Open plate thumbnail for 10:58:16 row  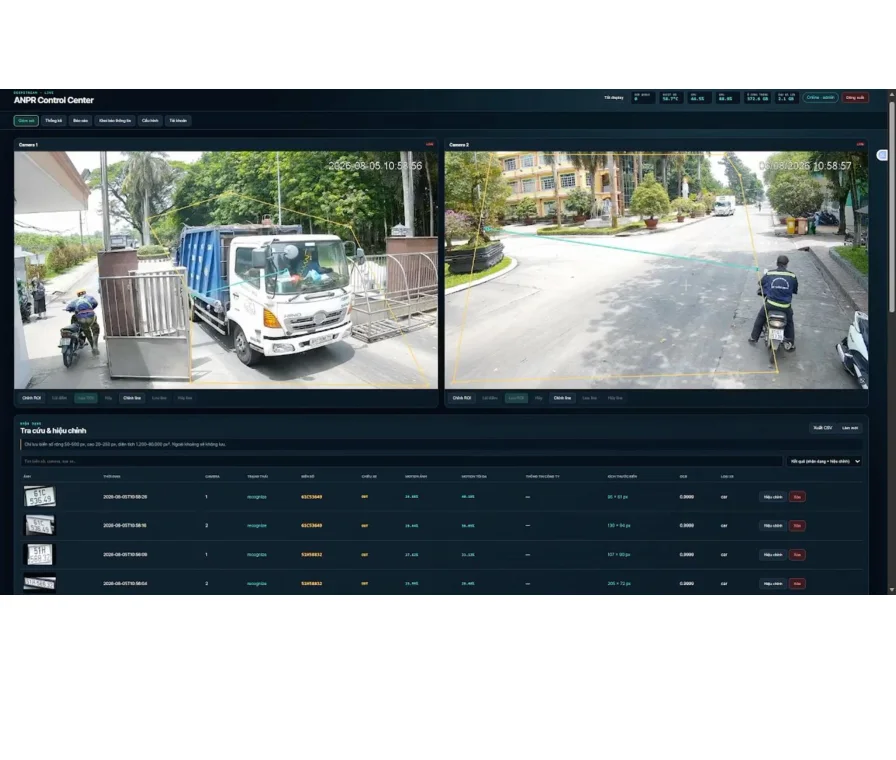pos(39,525)
